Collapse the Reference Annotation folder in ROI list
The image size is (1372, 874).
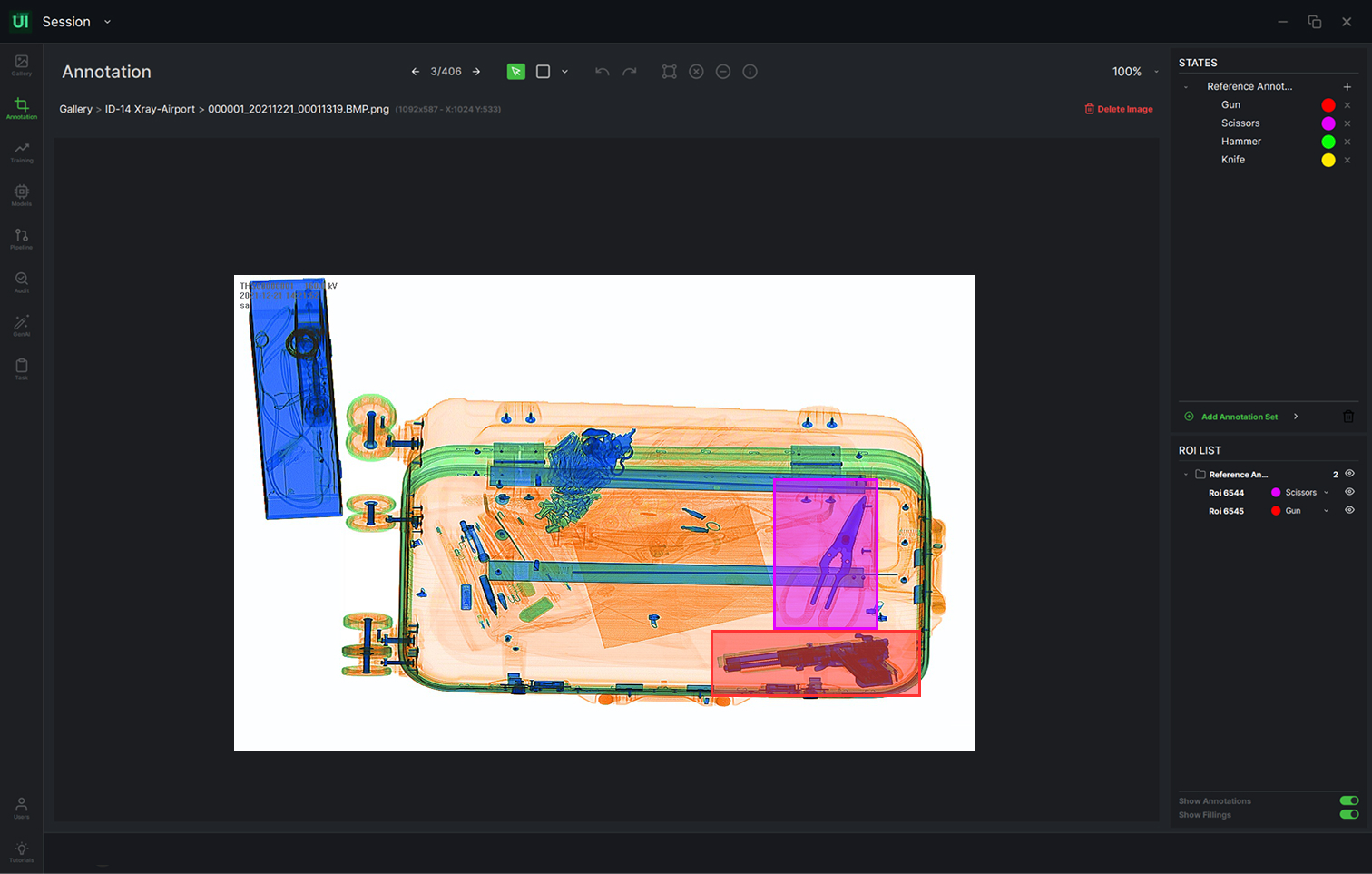[1186, 475]
